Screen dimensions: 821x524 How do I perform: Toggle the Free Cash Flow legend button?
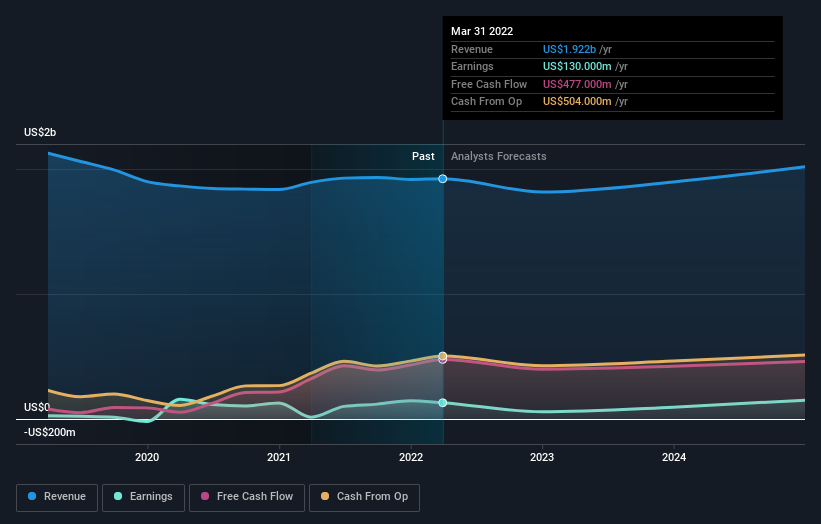point(247,497)
